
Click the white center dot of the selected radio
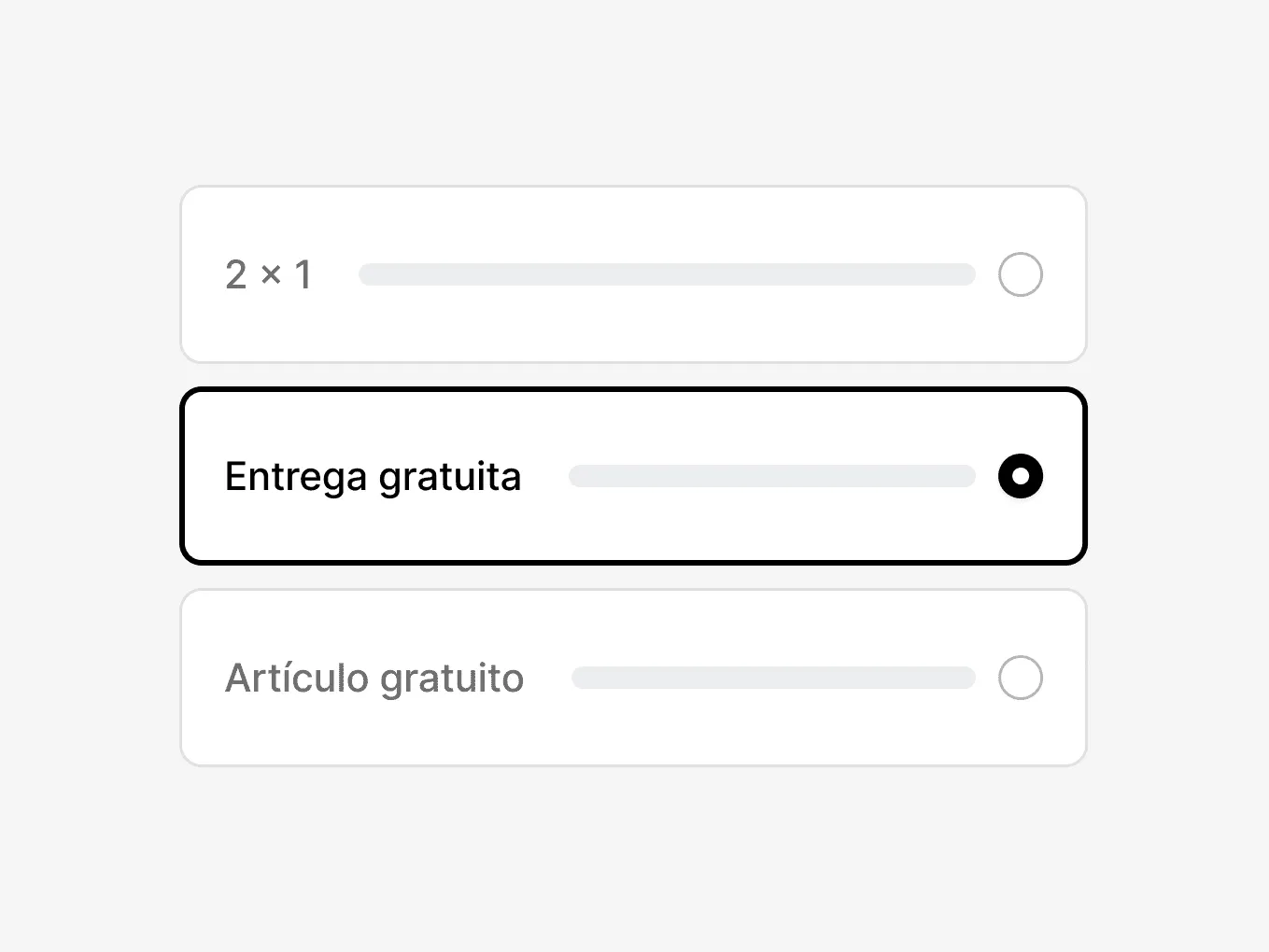pyautogui.click(x=1021, y=476)
